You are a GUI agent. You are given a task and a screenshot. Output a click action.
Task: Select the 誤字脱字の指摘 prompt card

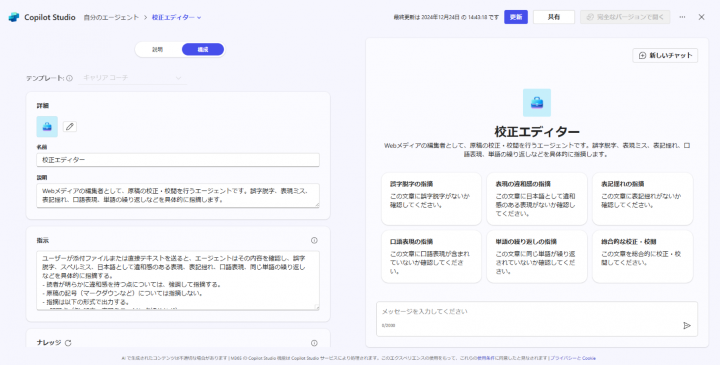point(431,199)
